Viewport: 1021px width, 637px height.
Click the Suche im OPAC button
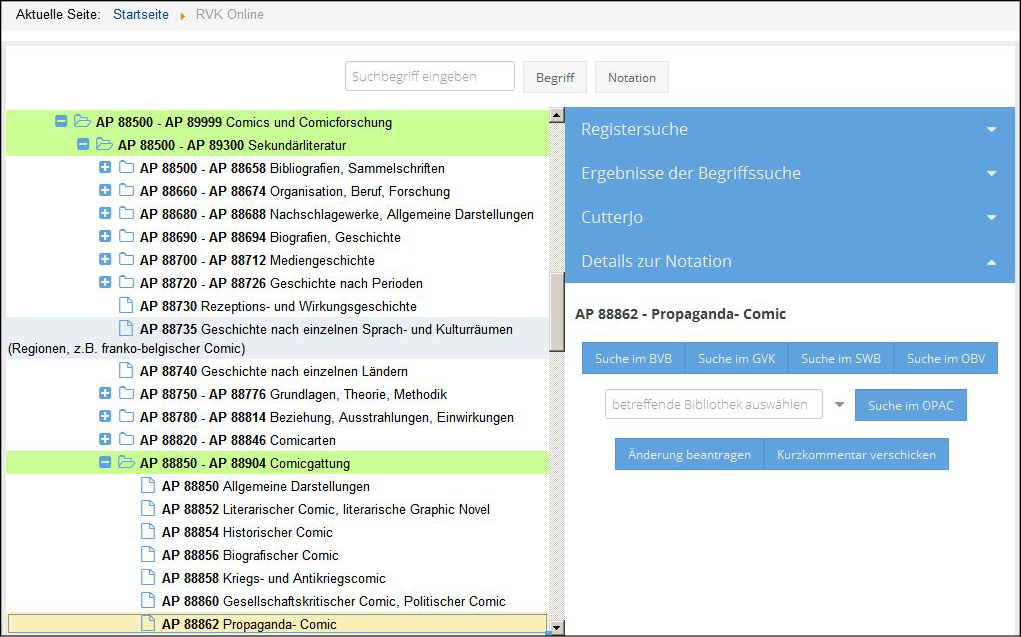point(910,405)
